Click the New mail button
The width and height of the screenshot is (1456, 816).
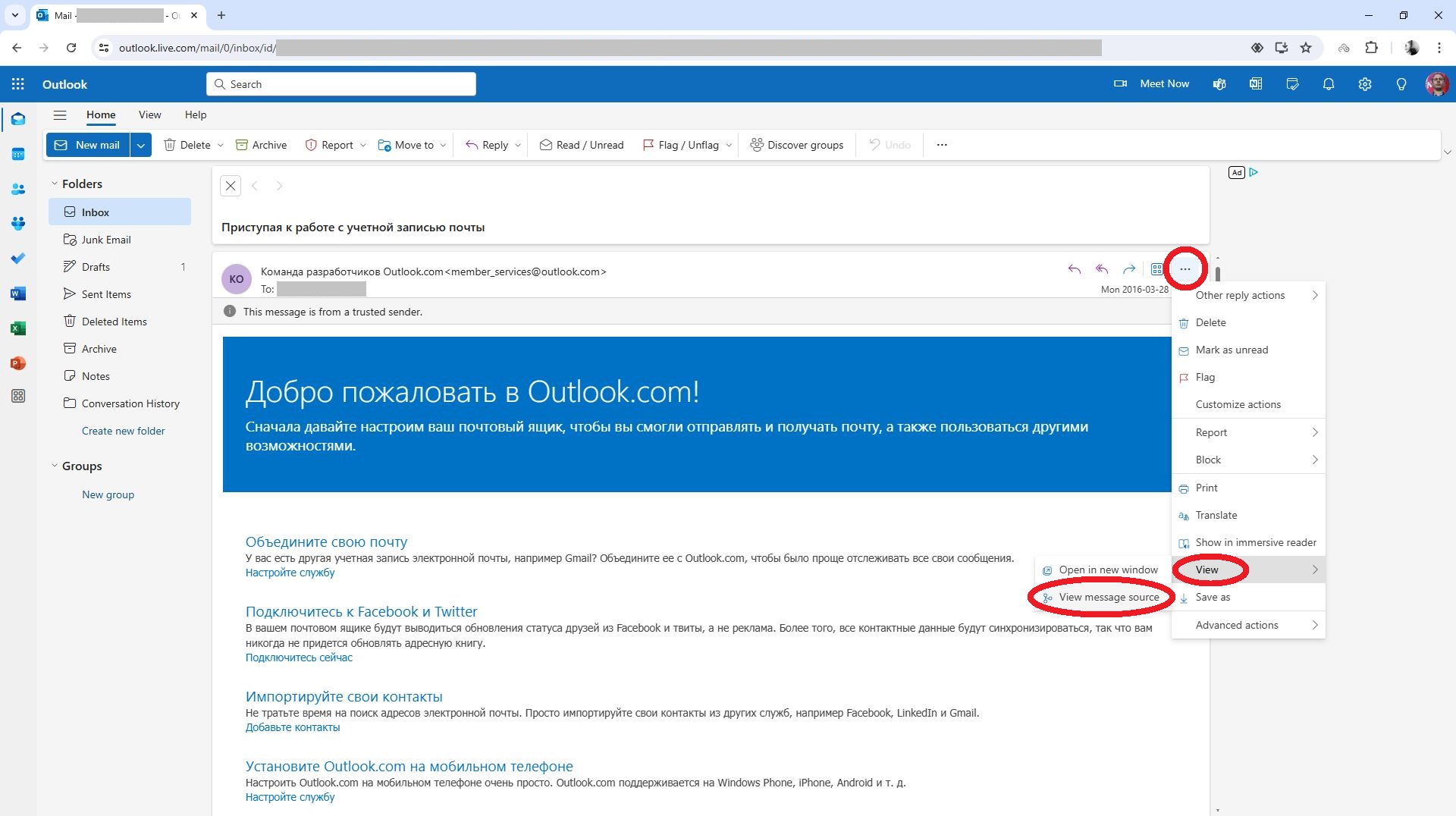coord(88,145)
